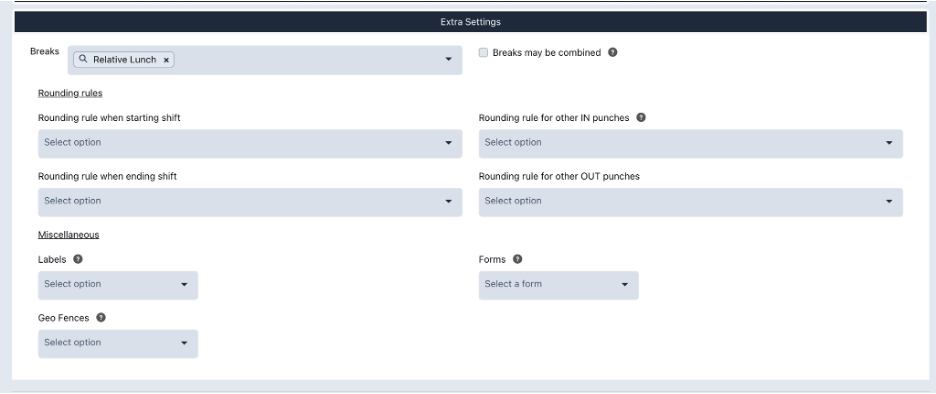Click the Extra Settings header bar
936x394 pixels.
pyautogui.click(x=471, y=22)
